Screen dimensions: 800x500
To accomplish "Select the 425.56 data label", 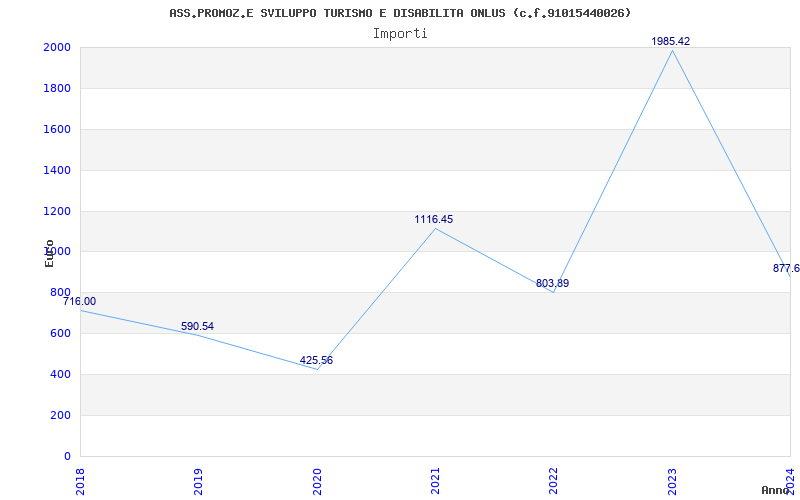I will pos(316,361).
